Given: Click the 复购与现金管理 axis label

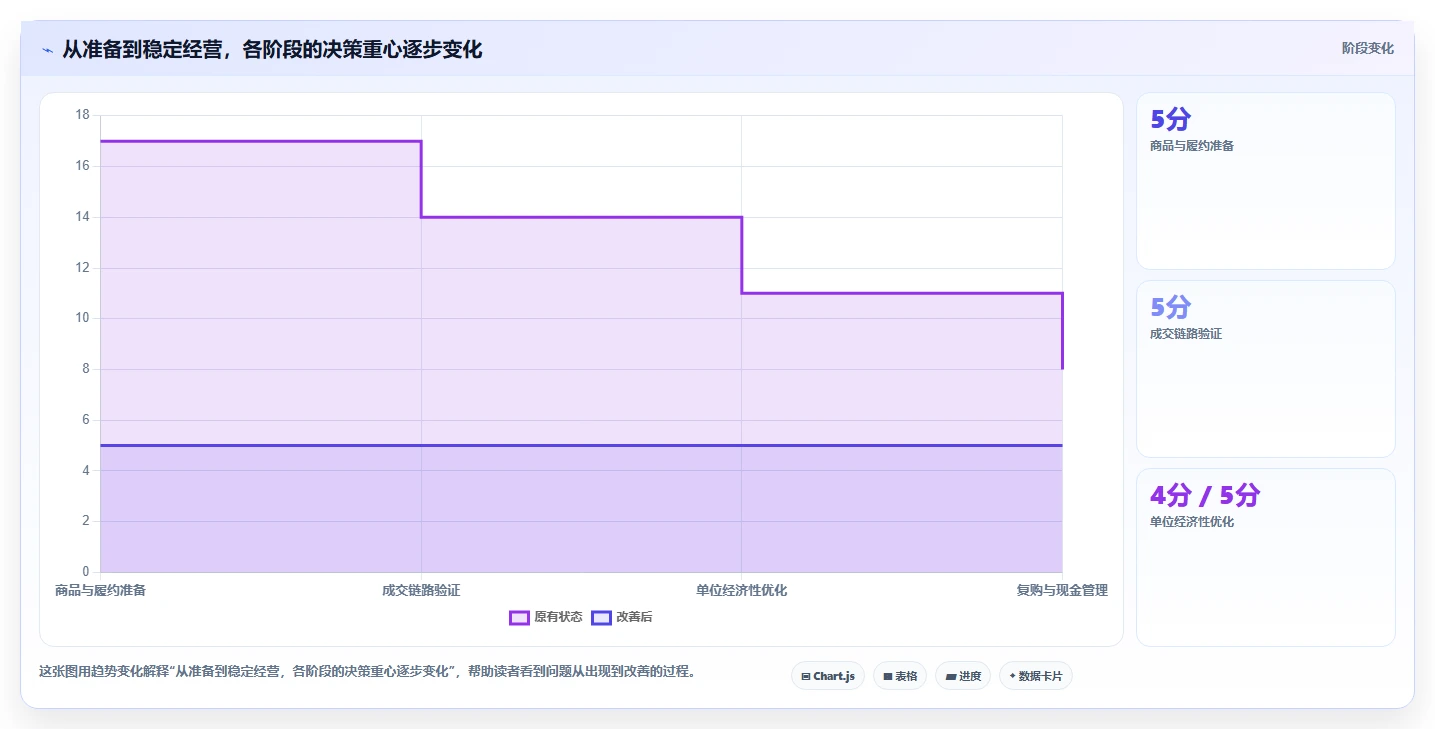Looking at the screenshot, I should [1062, 590].
